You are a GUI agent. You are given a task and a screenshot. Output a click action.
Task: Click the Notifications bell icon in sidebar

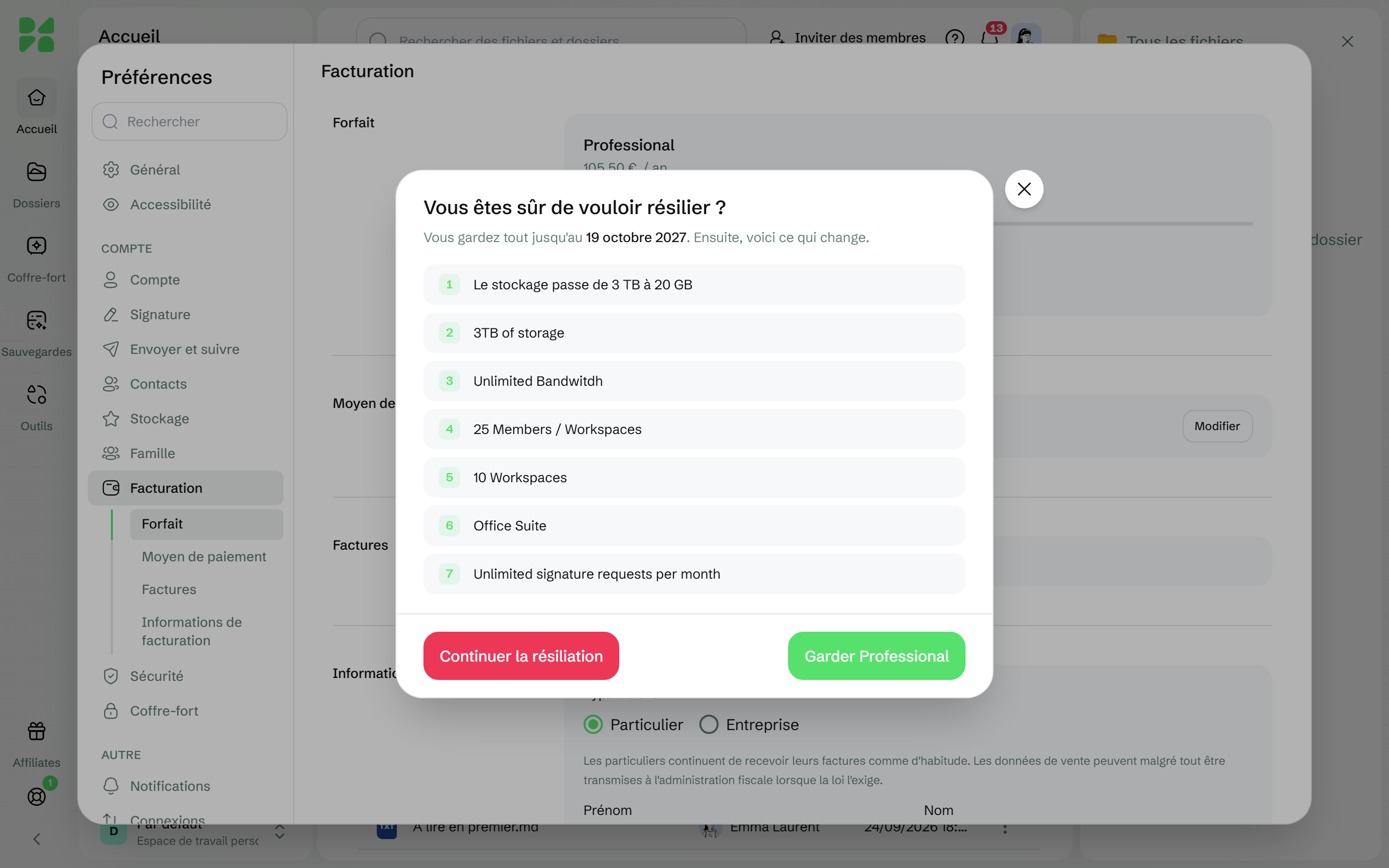[111, 786]
